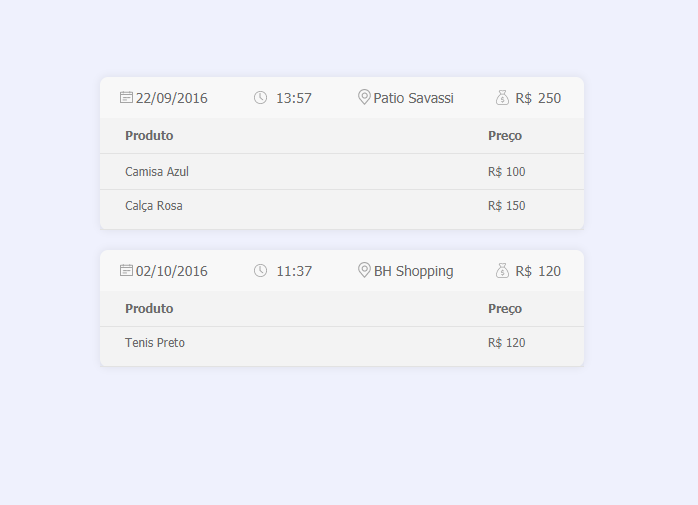Image resolution: width=698 pixels, height=505 pixels.
Task: Click the money bag icon beside R$ 120
Action: coord(502,270)
